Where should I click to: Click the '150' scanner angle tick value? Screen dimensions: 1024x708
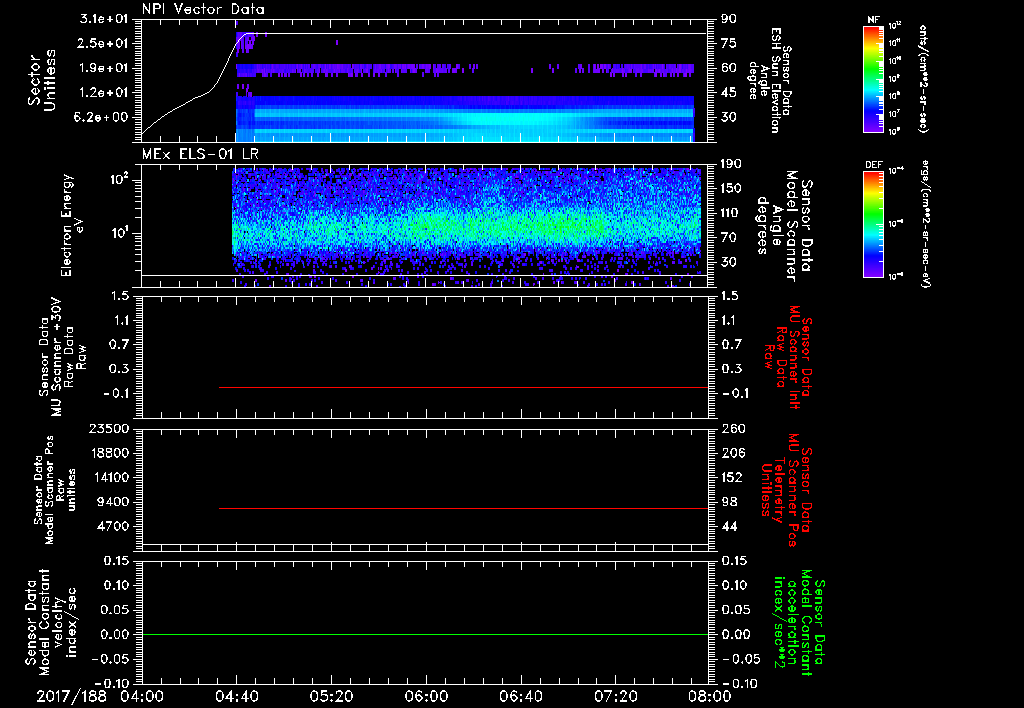pyautogui.click(x=731, y=189)
